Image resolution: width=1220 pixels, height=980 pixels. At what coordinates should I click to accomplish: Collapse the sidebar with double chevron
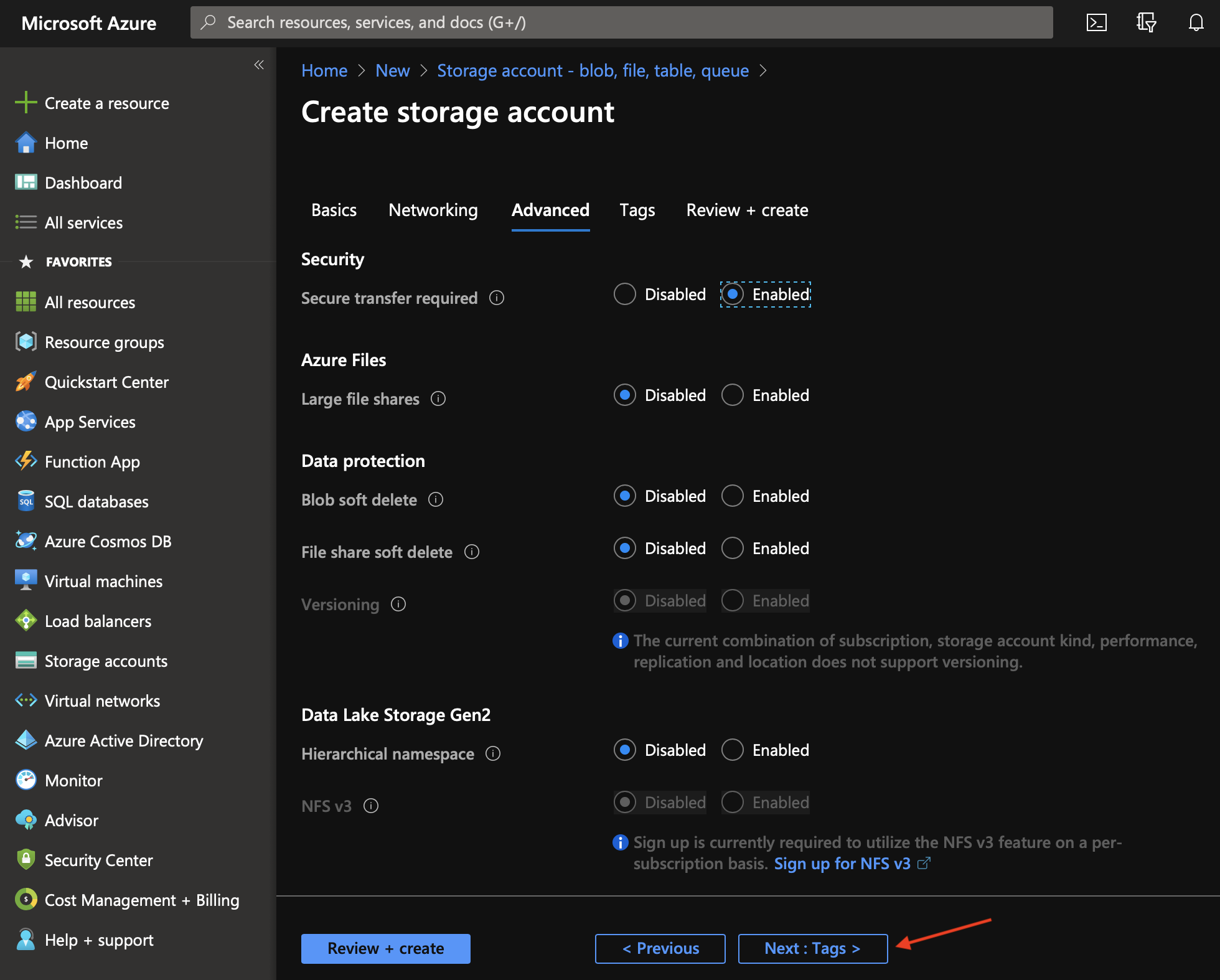coord(259,65)
